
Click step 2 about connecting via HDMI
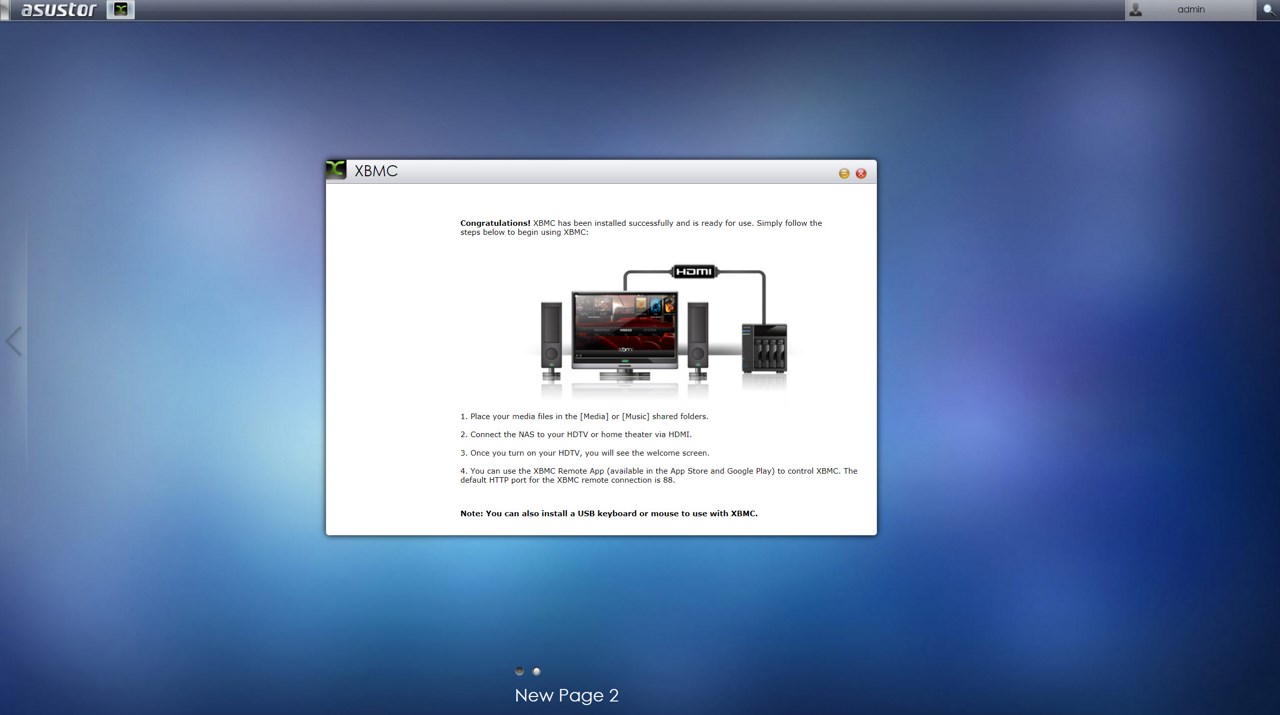point(576,434)
